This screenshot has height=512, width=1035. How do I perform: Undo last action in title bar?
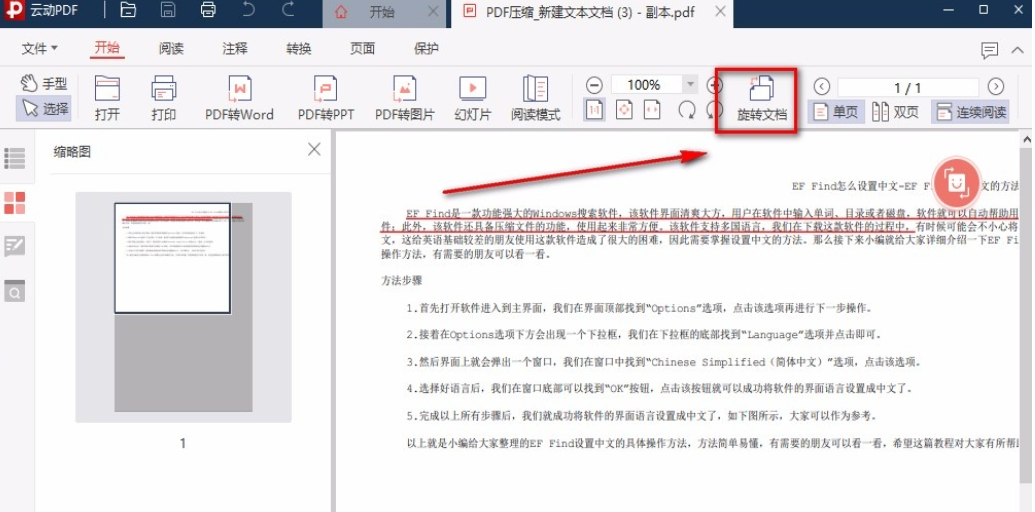coord(248,11)
